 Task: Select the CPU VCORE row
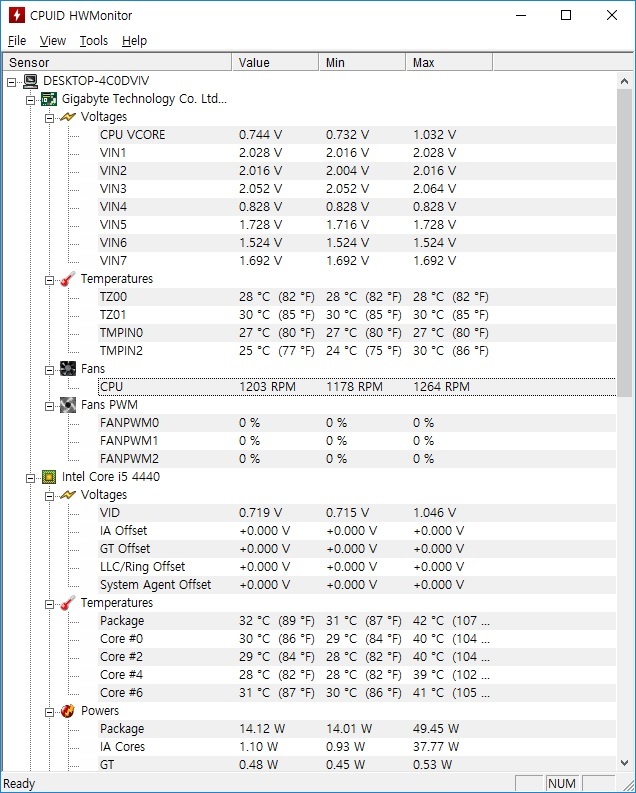(357, 135)
